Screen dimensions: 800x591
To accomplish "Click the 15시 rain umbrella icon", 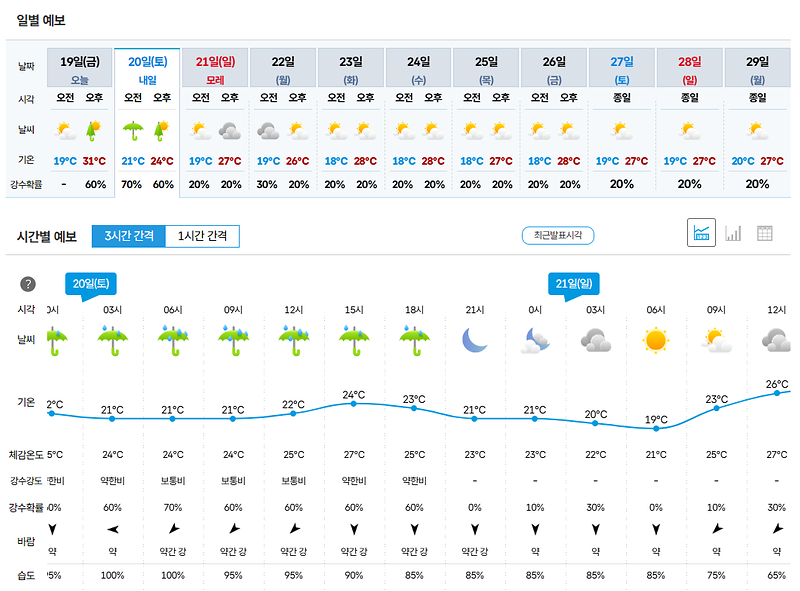I will coord(354,340).
